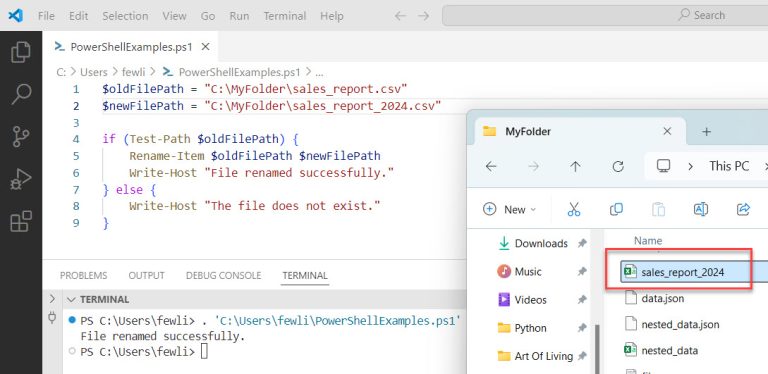Image resolution: width=768 pixels, height=374 pixels.
Task: Open the Search view in activity bar
Action: (21, 94)
